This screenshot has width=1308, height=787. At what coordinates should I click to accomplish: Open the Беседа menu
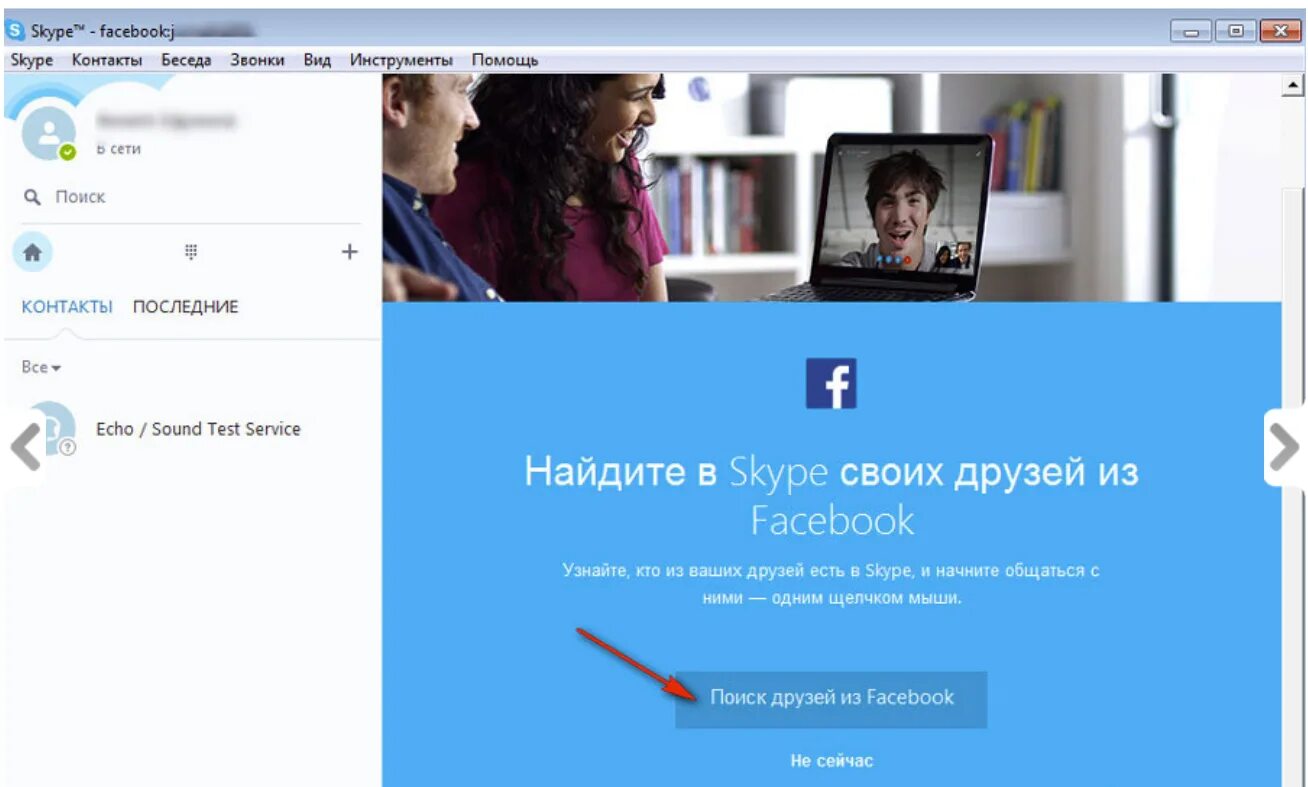click(186, 60)
